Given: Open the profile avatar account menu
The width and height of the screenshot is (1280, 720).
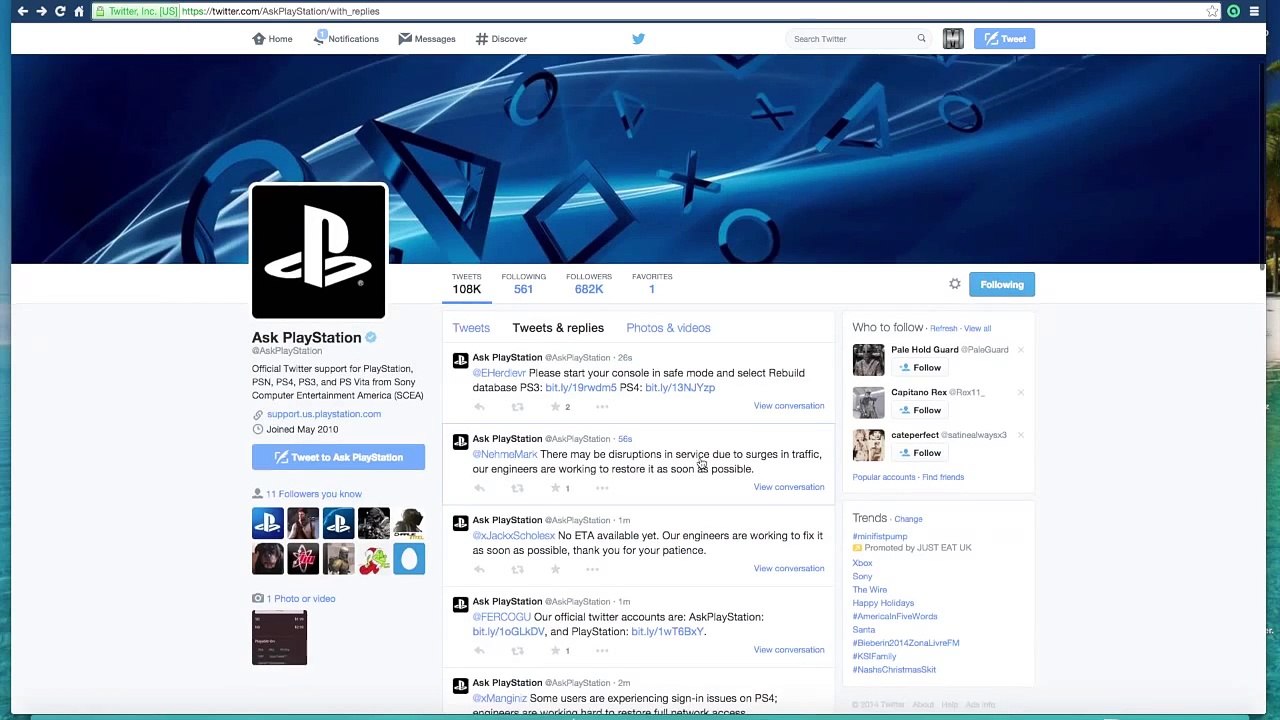Looking at the screenshot, I should click(953, 39).
